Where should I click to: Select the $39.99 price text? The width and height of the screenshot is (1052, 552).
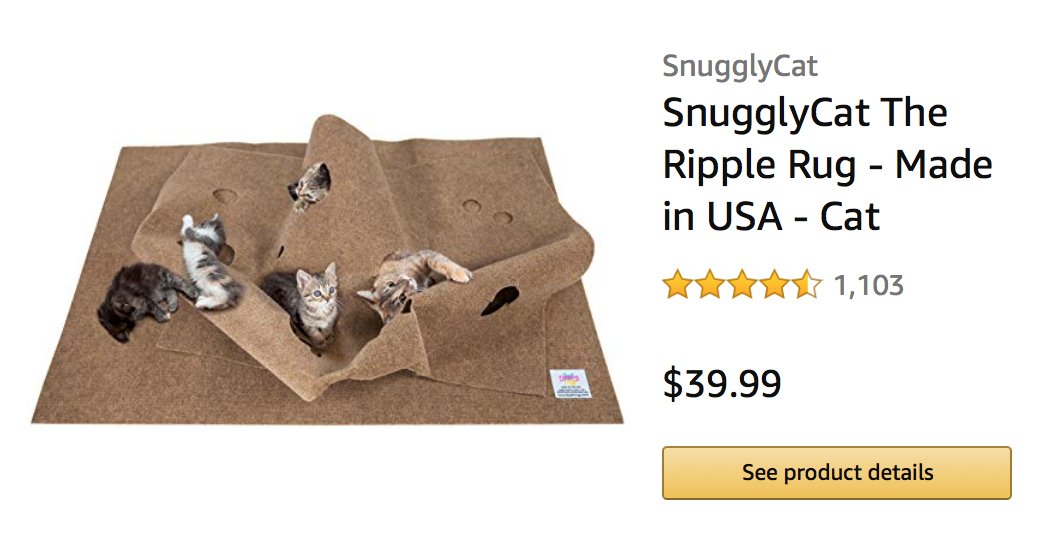tap(722, 384)
